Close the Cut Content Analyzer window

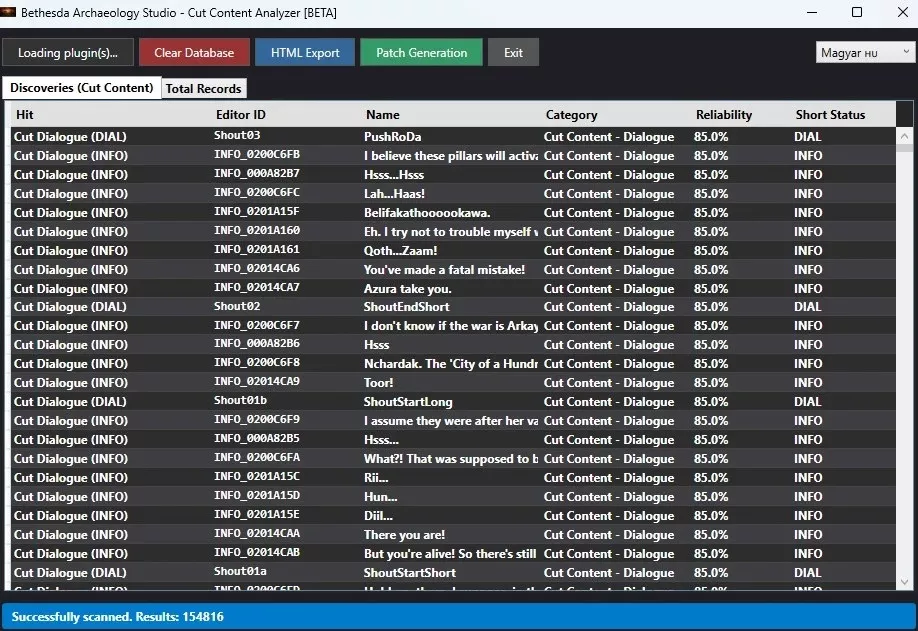903,12
